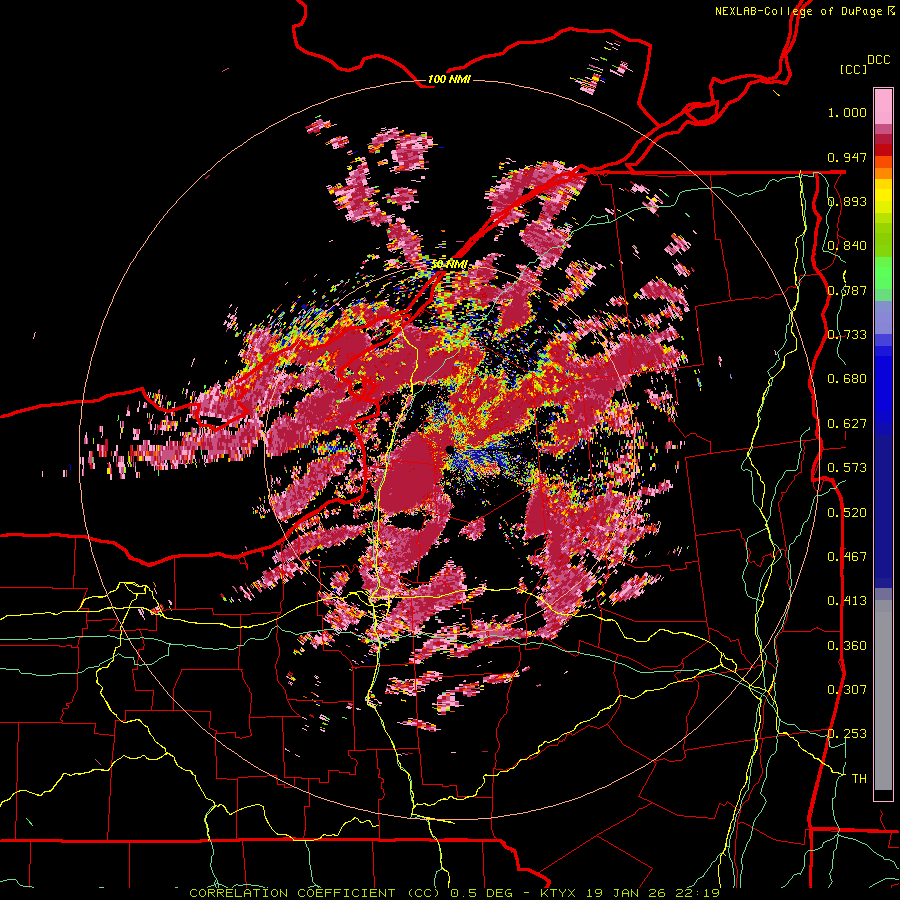Select the 0.893 scale value
900x900 pixels.
click(x=847, y=201)
